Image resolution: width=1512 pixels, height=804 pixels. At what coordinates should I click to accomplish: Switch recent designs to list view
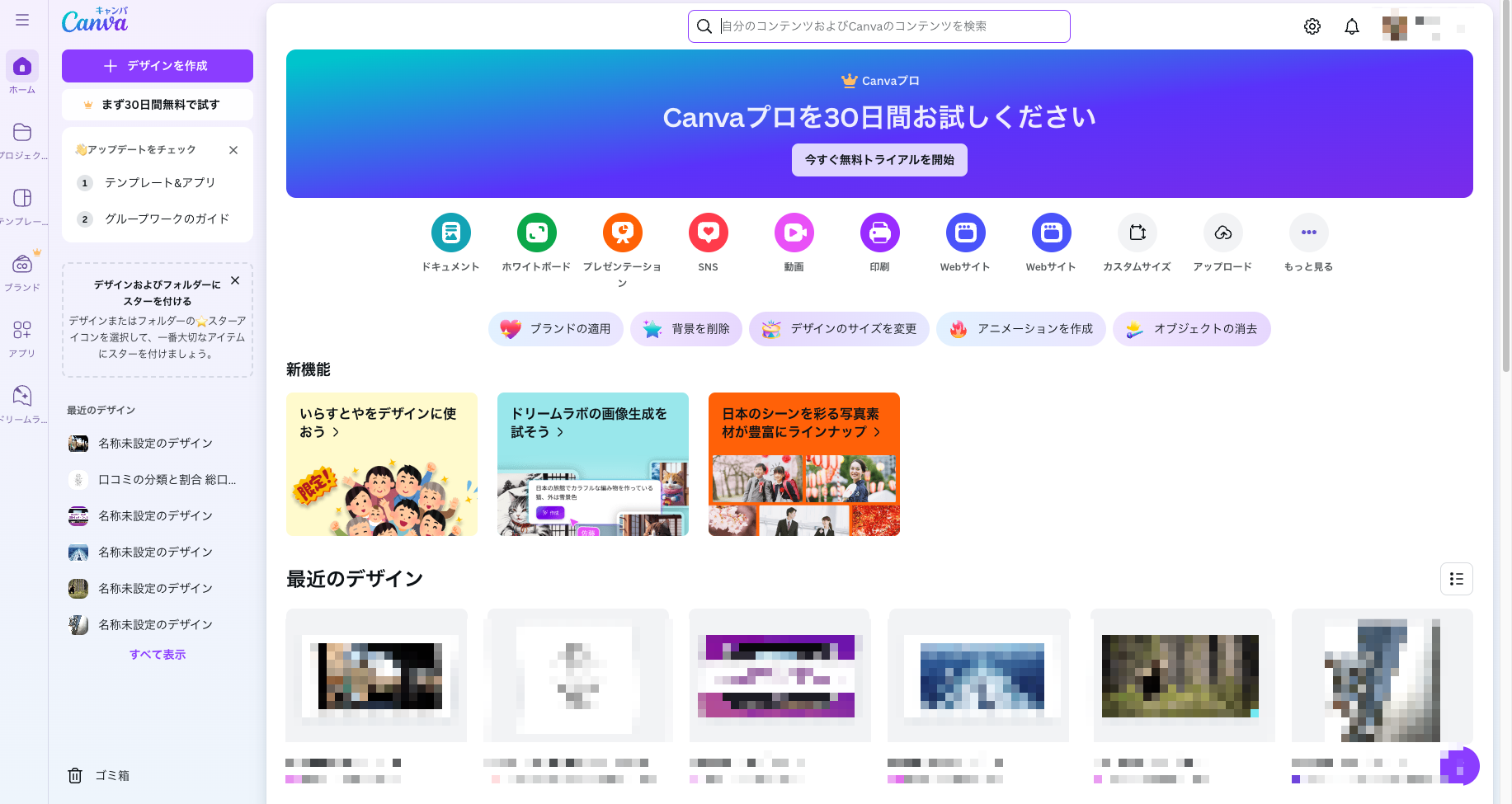[1457, 579]
